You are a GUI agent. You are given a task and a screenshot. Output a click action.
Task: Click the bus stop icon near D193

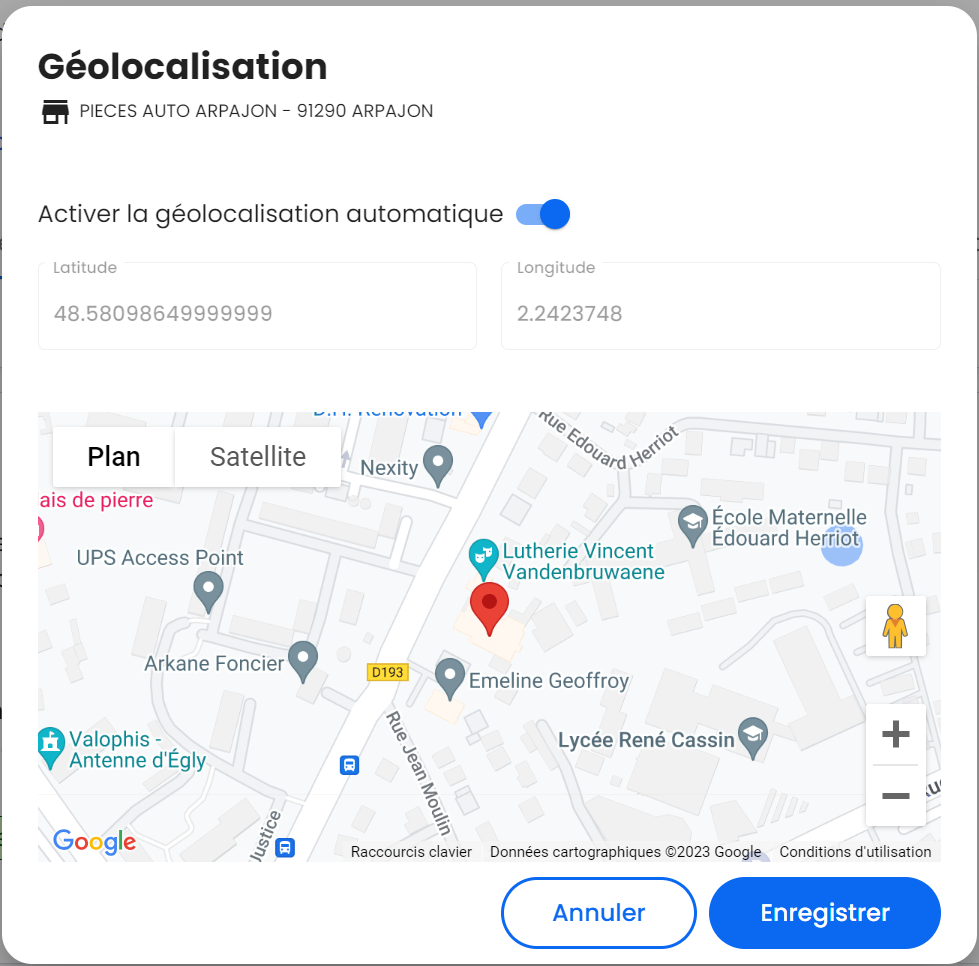pyautogui.click(x=349, y=764)
